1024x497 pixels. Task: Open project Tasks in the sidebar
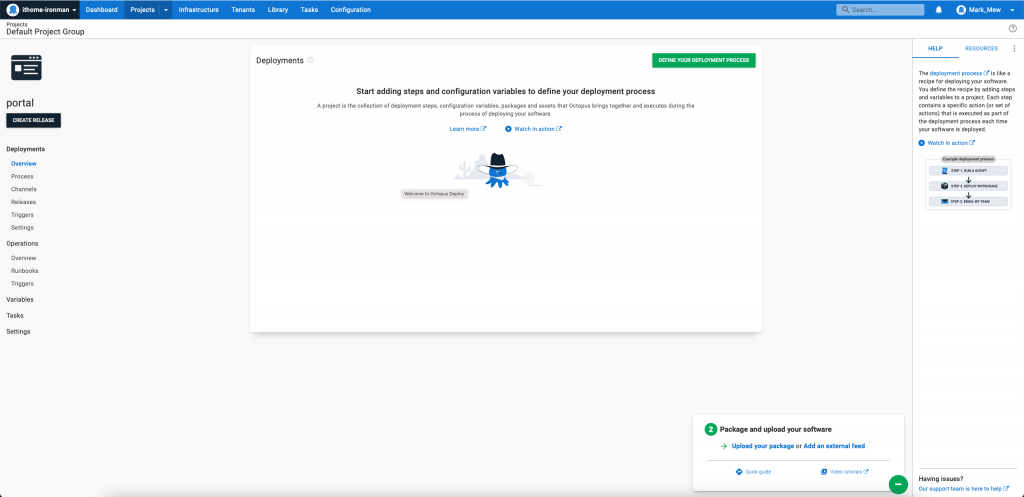[x=15, y=315]
